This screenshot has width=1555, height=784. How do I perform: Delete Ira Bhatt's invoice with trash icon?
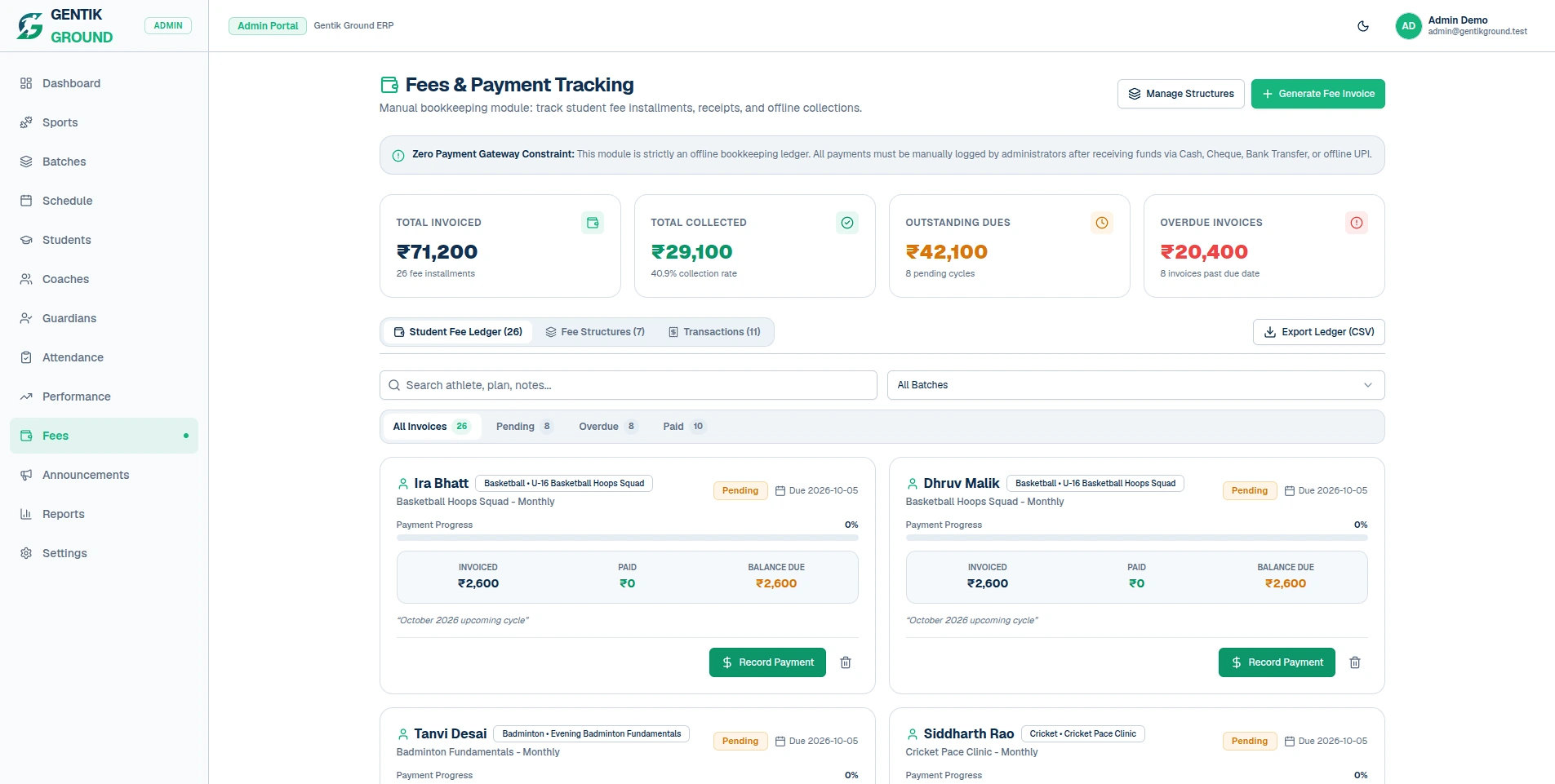(x=846, y=662)
